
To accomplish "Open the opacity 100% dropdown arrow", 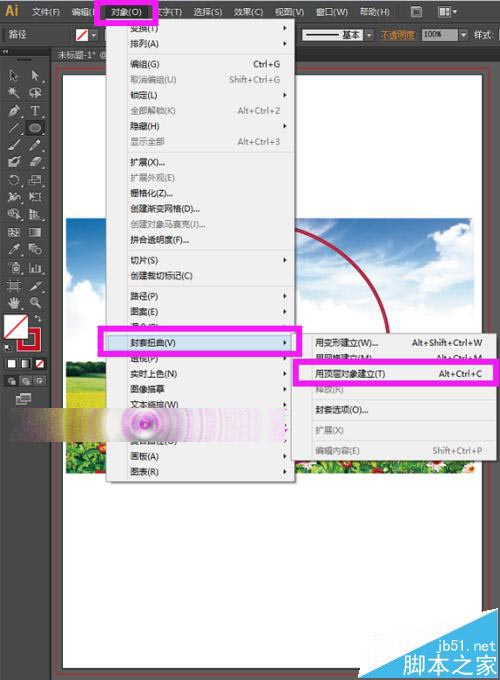I will point(464,35).
